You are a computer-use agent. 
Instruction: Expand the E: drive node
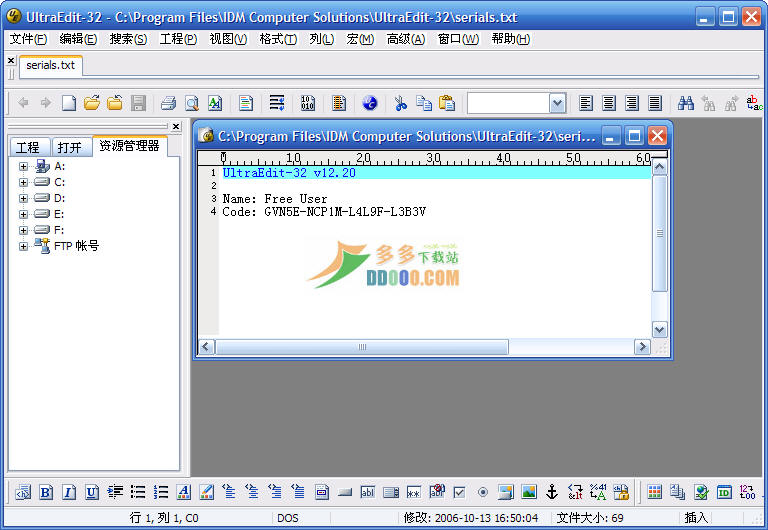(x=23, y=214)
